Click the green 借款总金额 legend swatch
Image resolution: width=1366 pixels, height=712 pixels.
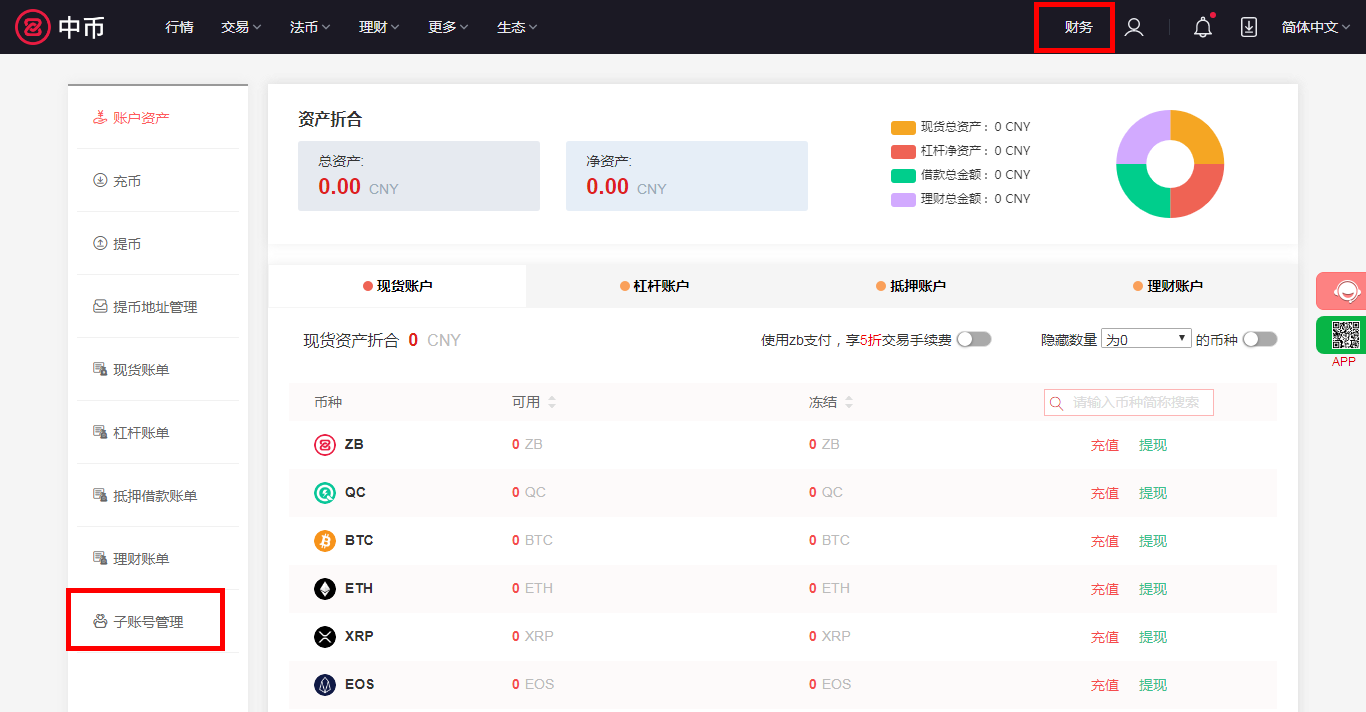point(903,175)
